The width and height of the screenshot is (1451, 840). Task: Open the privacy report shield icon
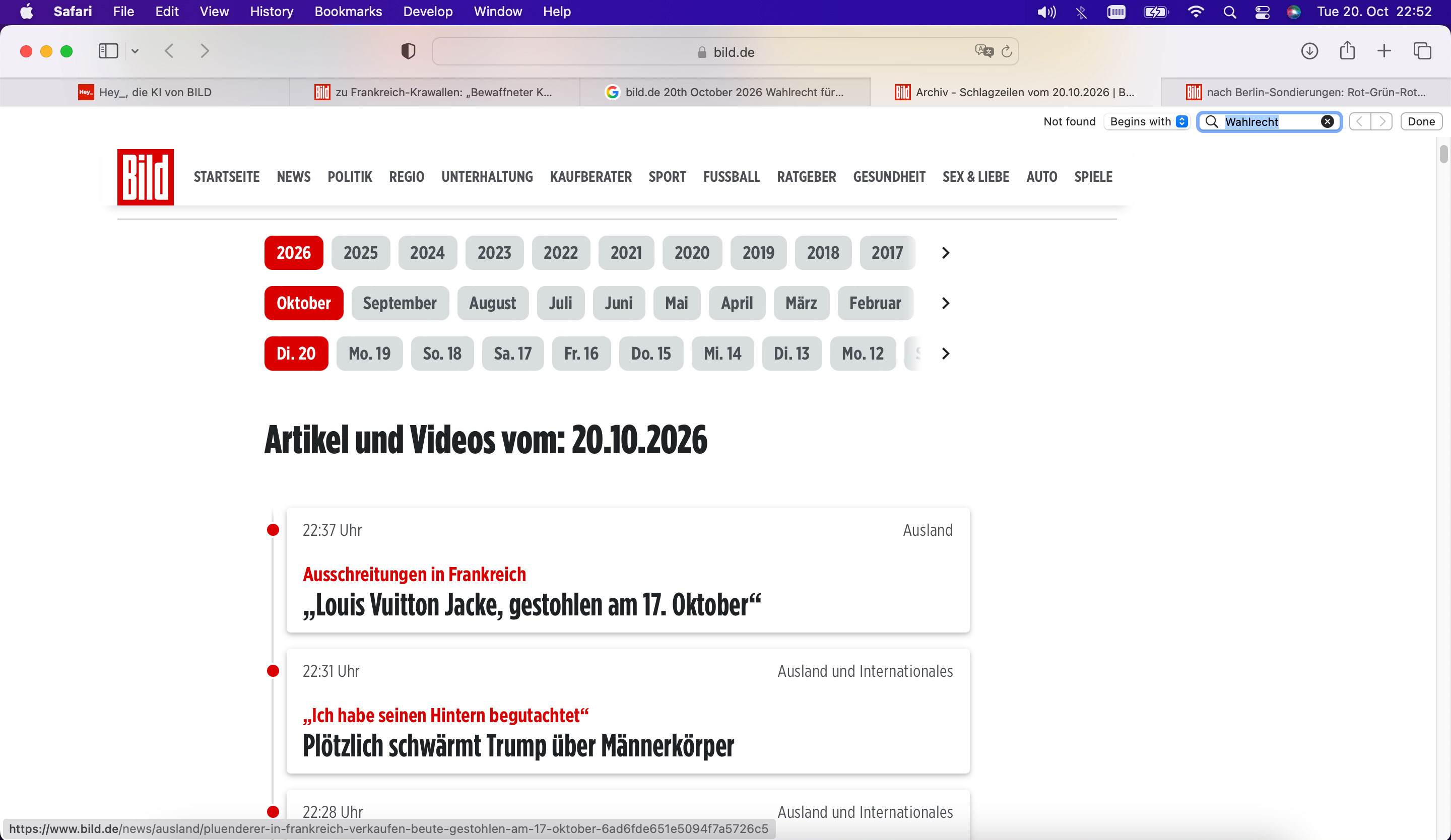point(408,51)
